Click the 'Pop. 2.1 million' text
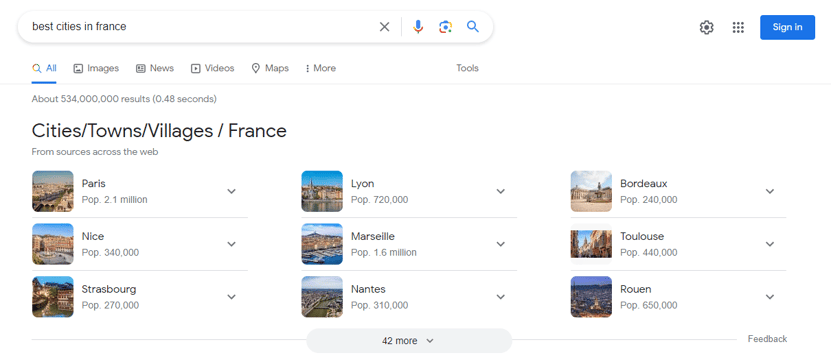831x364 pixels. coord(114,200)
